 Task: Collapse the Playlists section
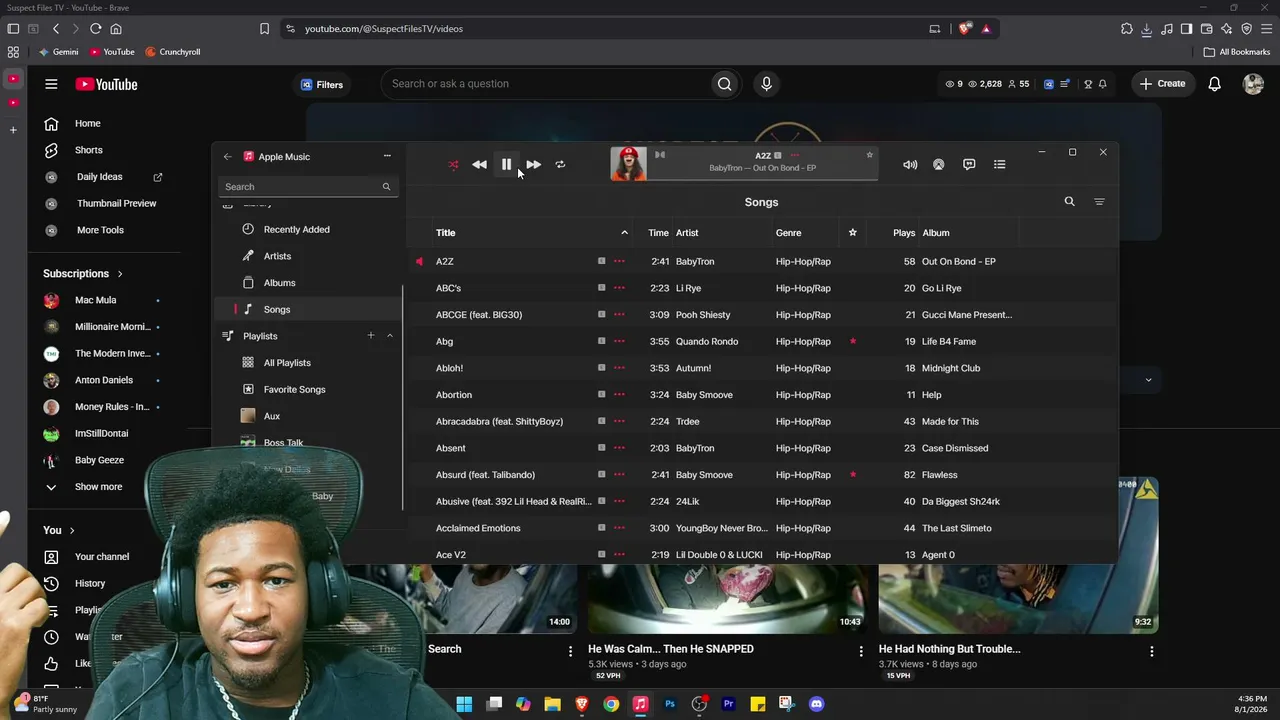pyautogui.click(x=390, y=336)
